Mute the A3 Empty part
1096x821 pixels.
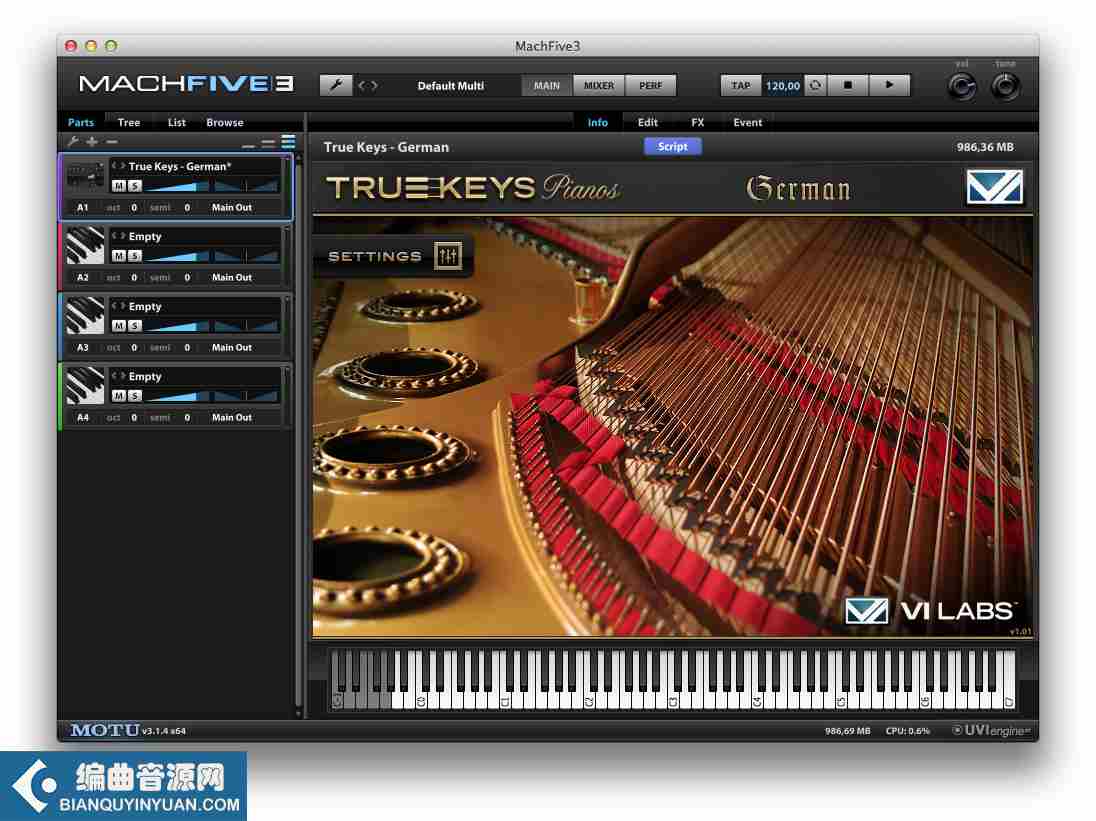119,326
